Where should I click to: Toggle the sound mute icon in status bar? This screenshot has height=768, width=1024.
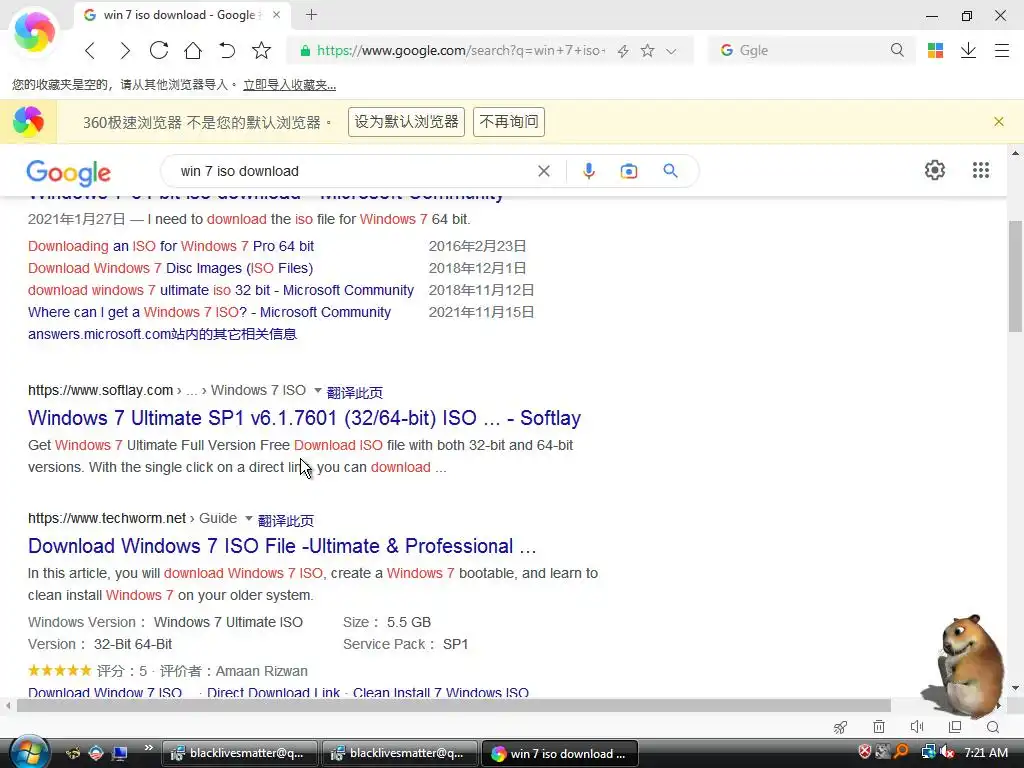click(x=917, y=727)
